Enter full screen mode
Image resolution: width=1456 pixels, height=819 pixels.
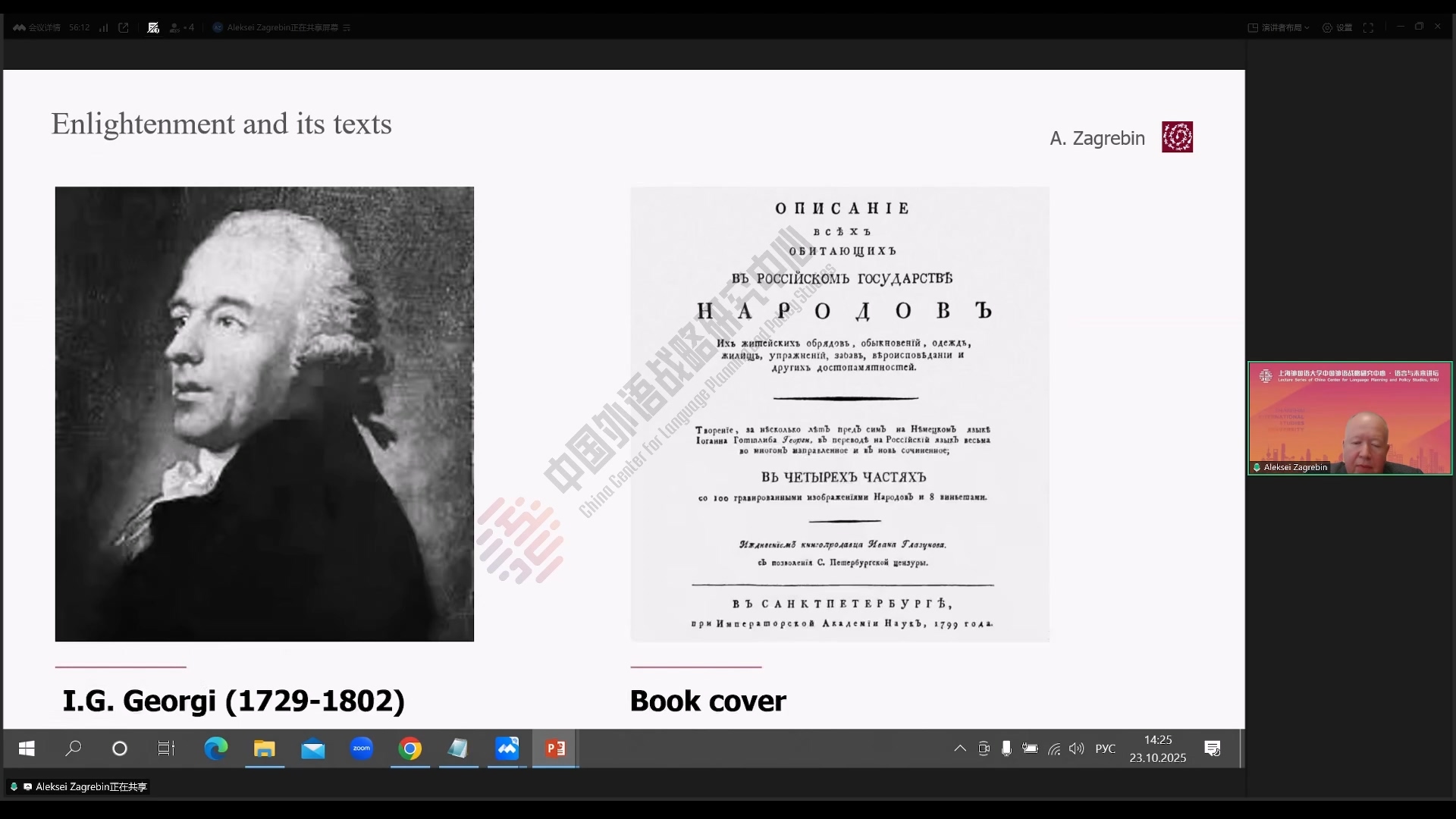[1368, 27]
